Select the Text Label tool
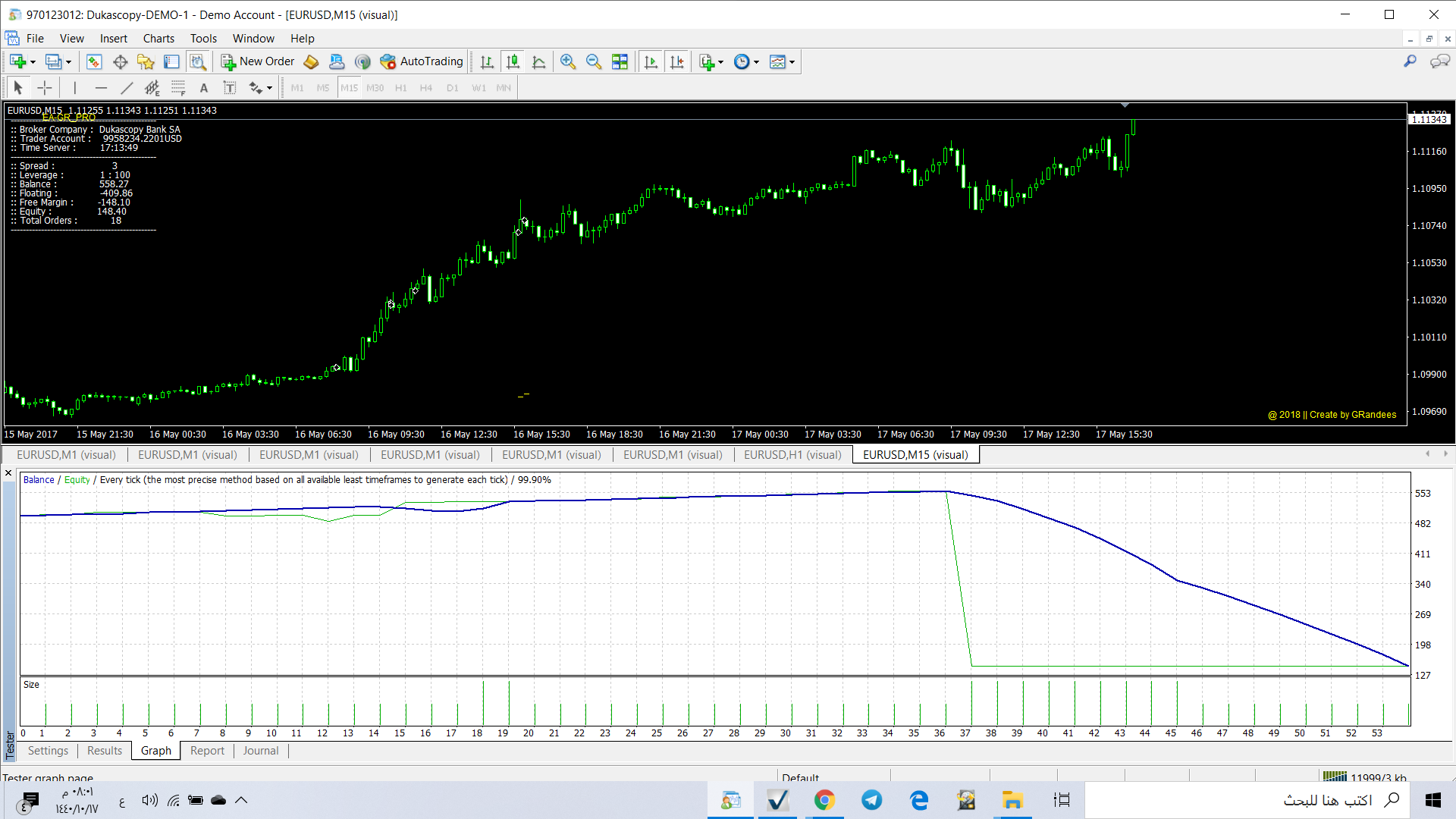This screenshot has height=819, width=1456. 230,88
